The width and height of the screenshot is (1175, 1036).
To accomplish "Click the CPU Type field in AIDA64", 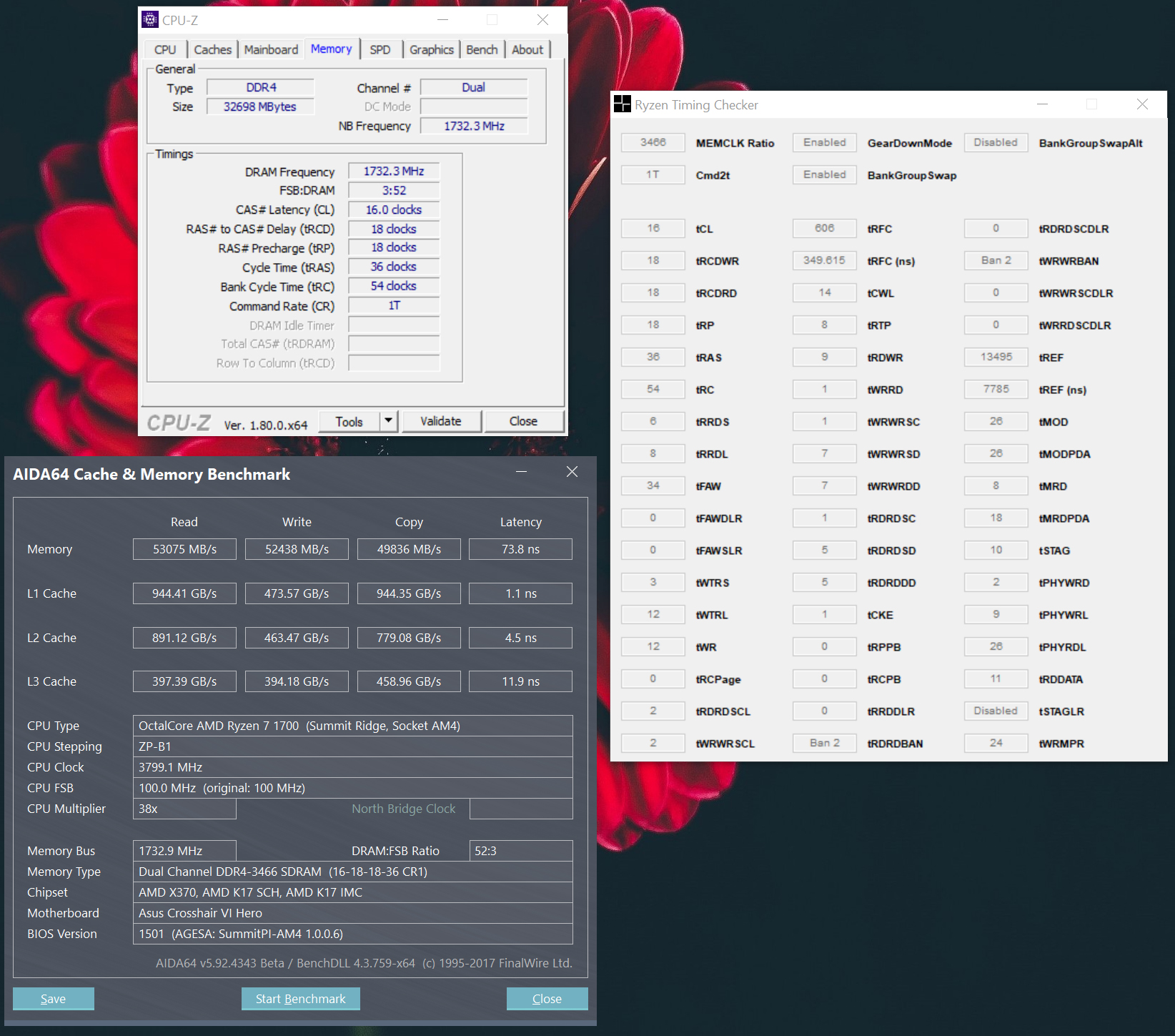I will click(352, 726).
